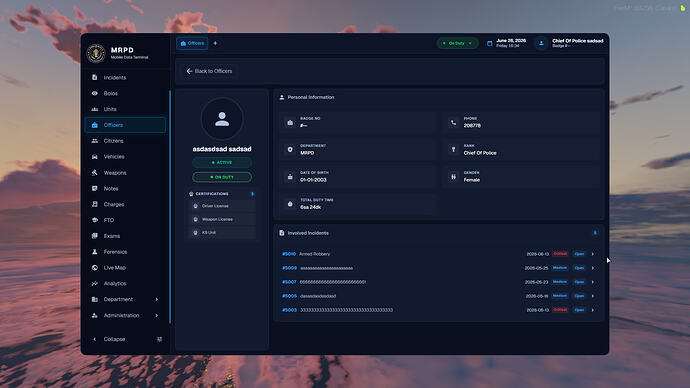Open incident #5010 Armed Robbery
The image size is (690, 388).
coord(438,254)
